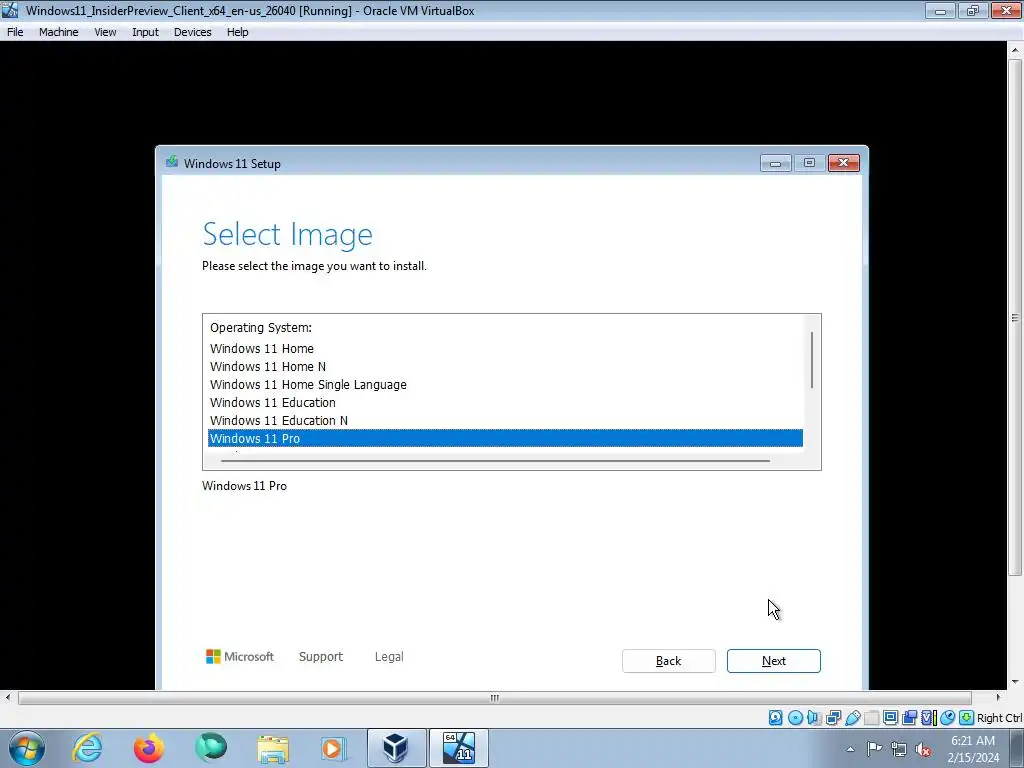Select Windows 11 Home Single Language
The image size is (1024, 768).
505,385
